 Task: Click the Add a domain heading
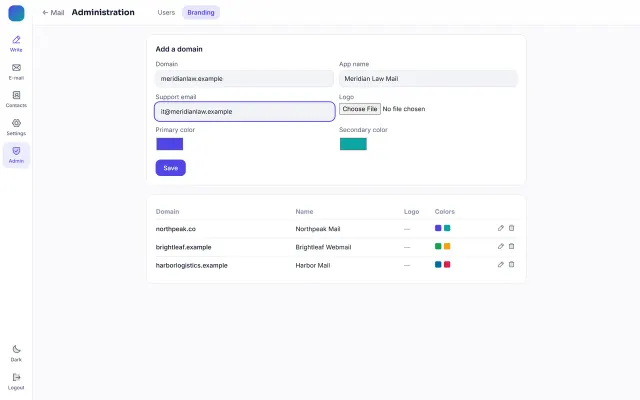179,49
